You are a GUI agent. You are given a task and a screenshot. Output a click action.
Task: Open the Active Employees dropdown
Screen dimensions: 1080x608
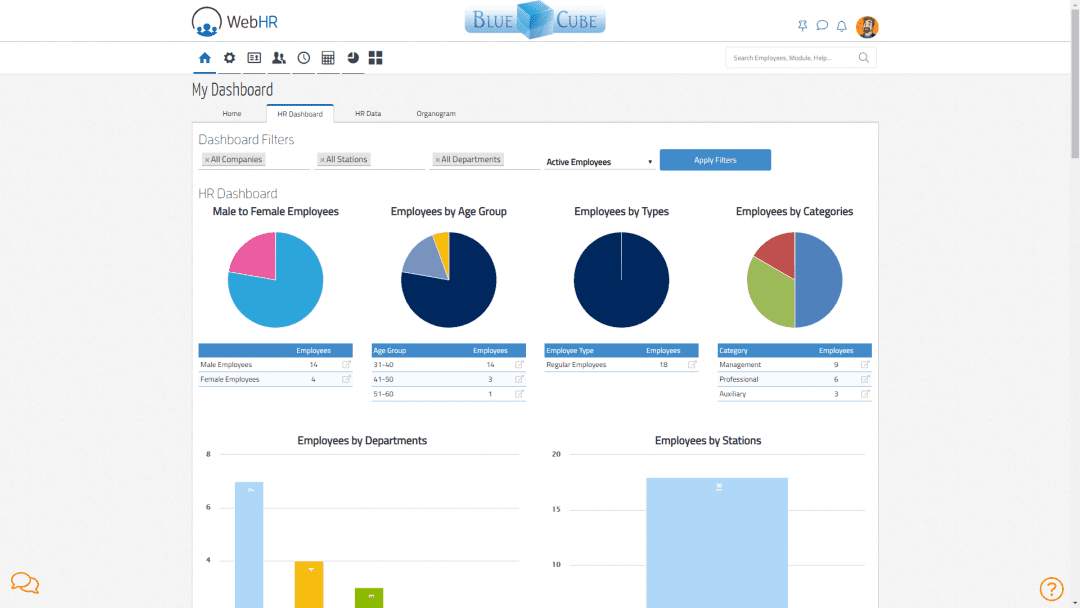599,160
